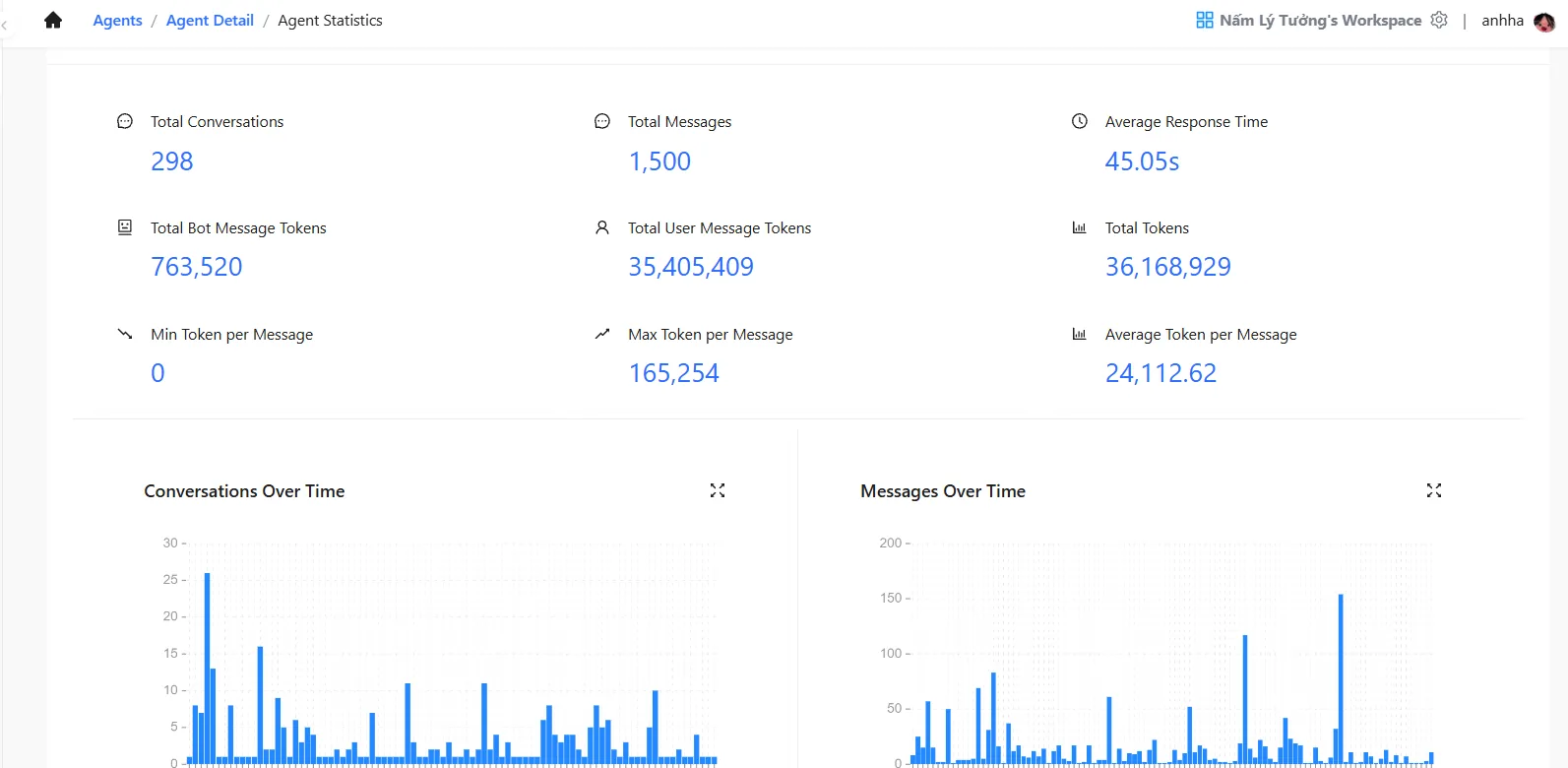Select the 0 min token value
Screen dimensions: 1568x768
pos(157,373)
